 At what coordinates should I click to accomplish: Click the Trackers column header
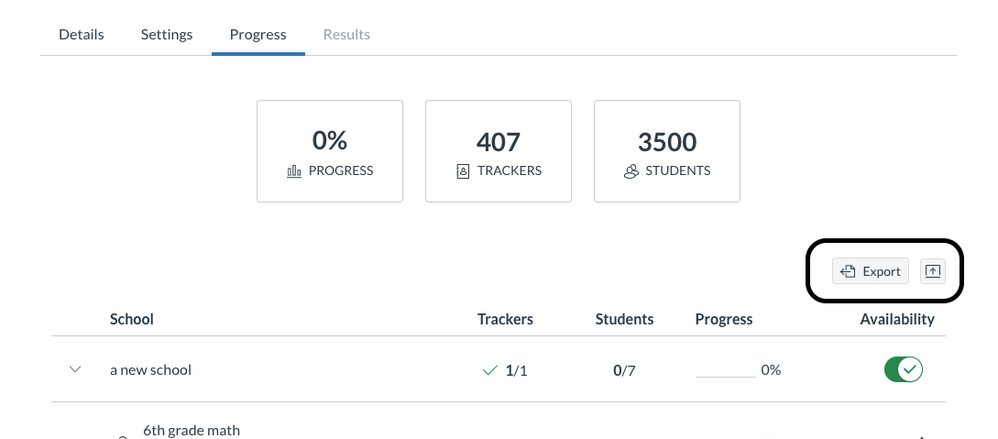(x=505, y=319)
